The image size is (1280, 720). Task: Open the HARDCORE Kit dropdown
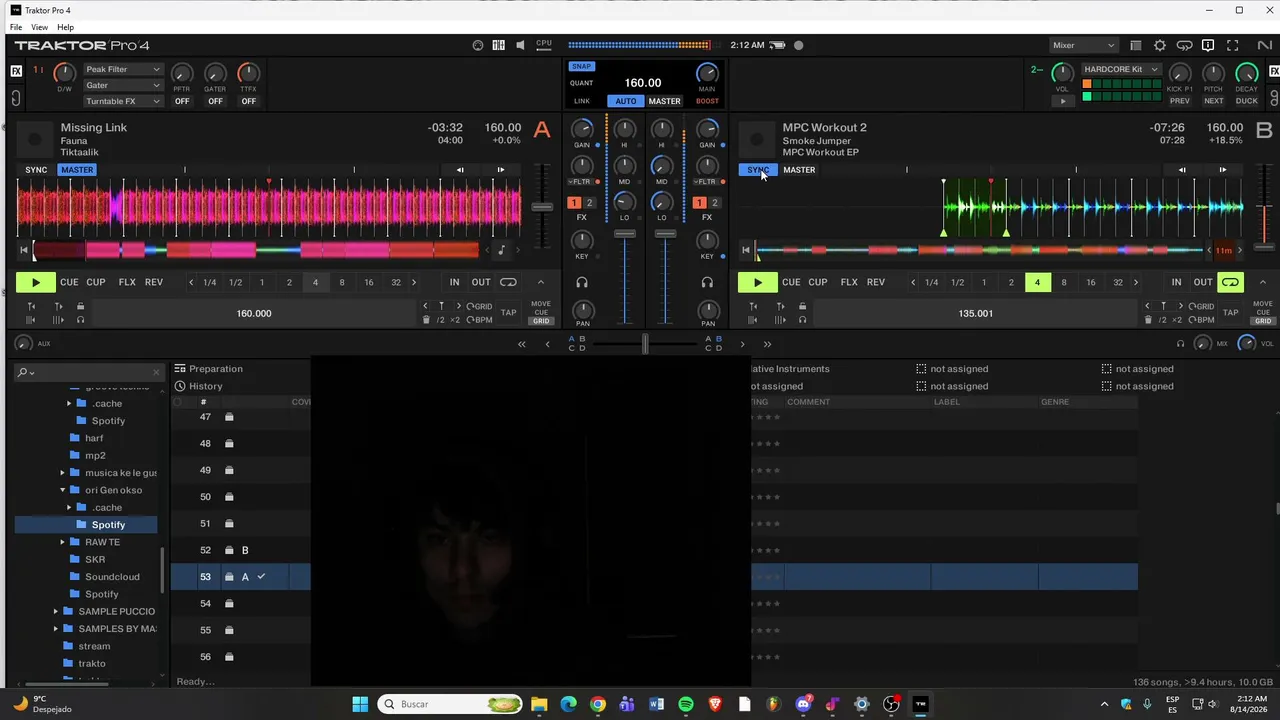1121,70
